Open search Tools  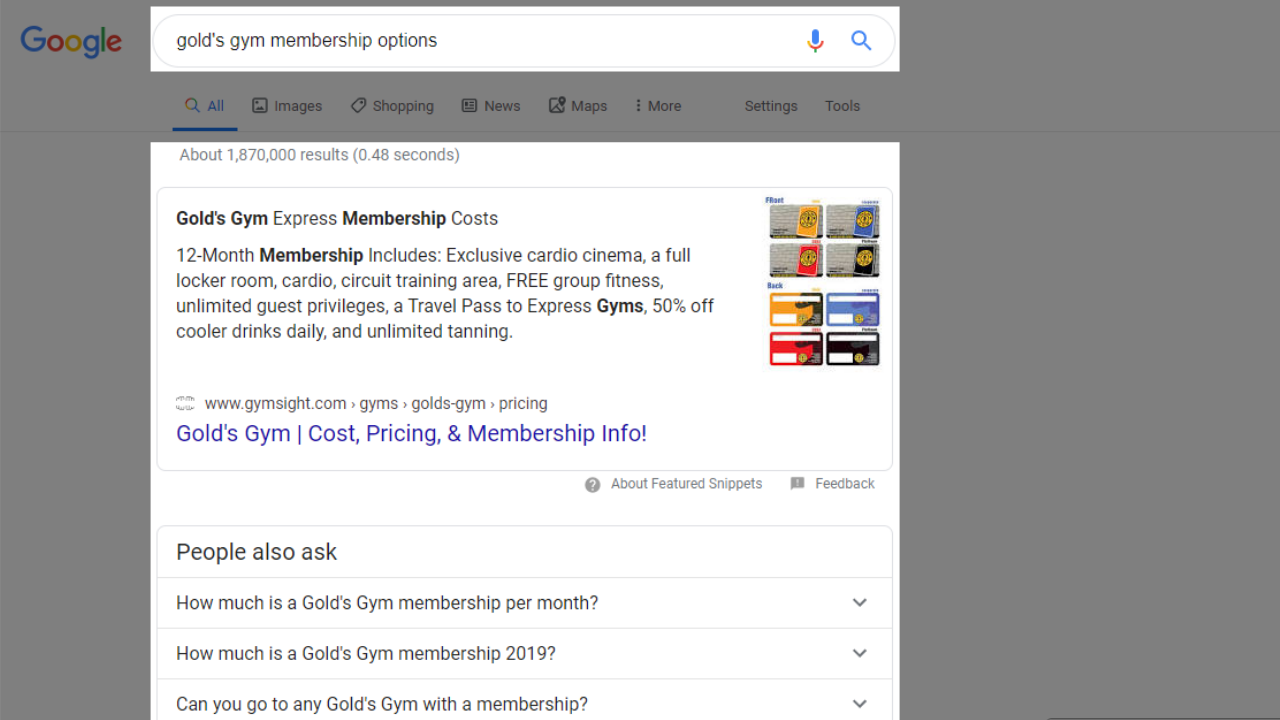coord(842,106)
